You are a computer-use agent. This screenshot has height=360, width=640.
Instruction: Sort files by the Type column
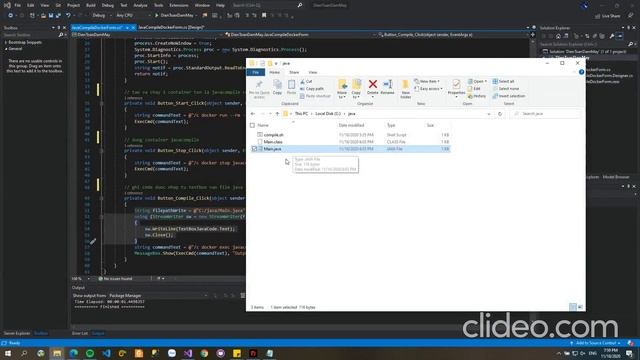[391, 125]
